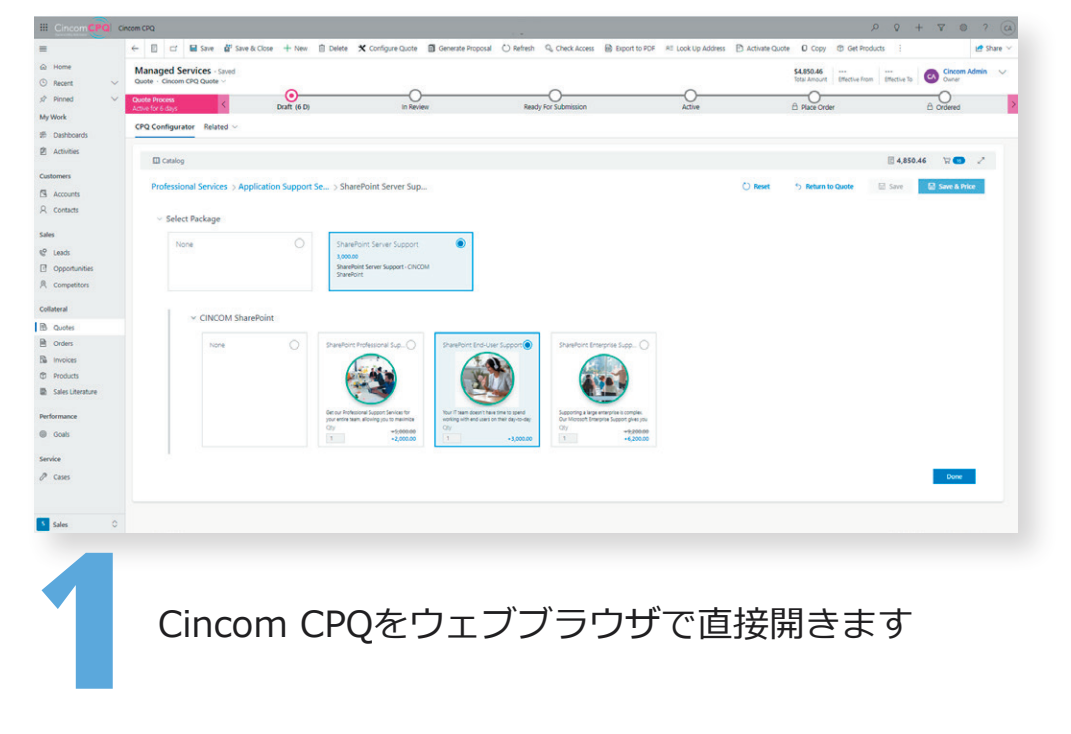Open the advanced find filter icon
The width and height of the screenshot is (1071, 734).
(941, 27)
